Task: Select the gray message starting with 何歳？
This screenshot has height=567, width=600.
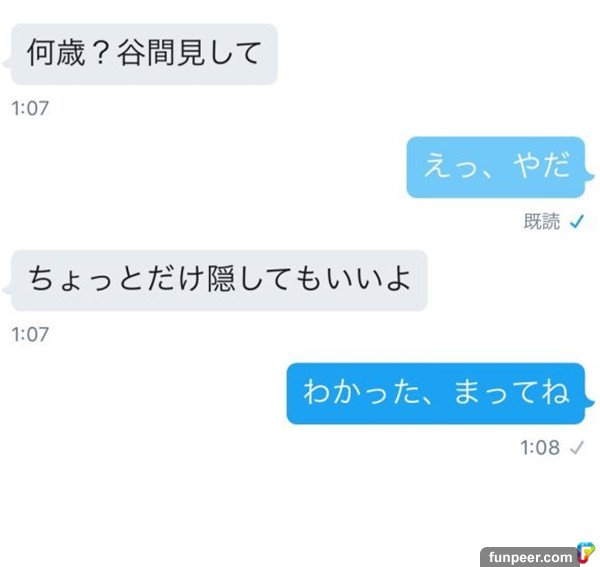Action: pyautogui.click(x=144, y=54)
